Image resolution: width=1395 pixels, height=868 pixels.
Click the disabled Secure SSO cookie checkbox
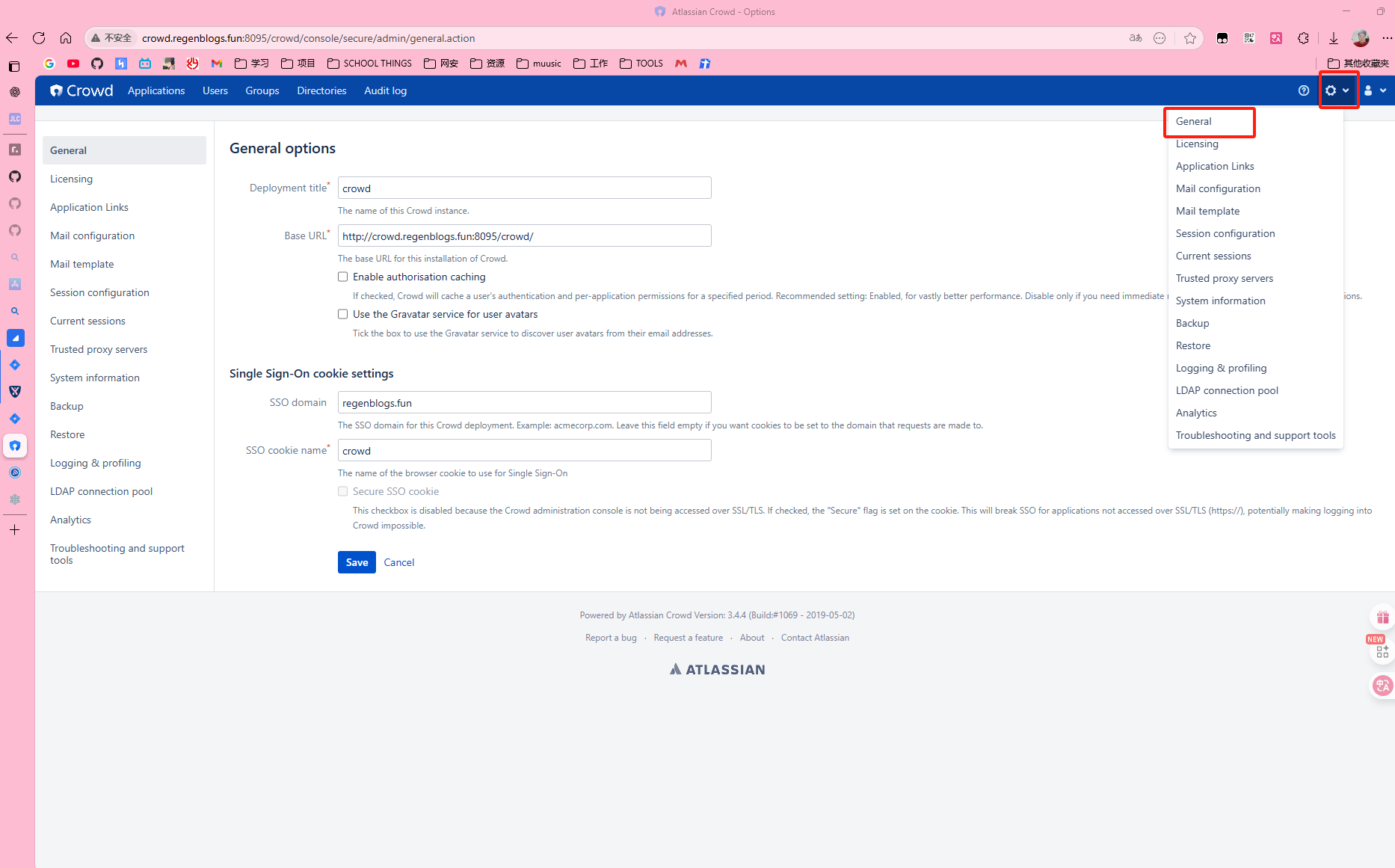343,491
